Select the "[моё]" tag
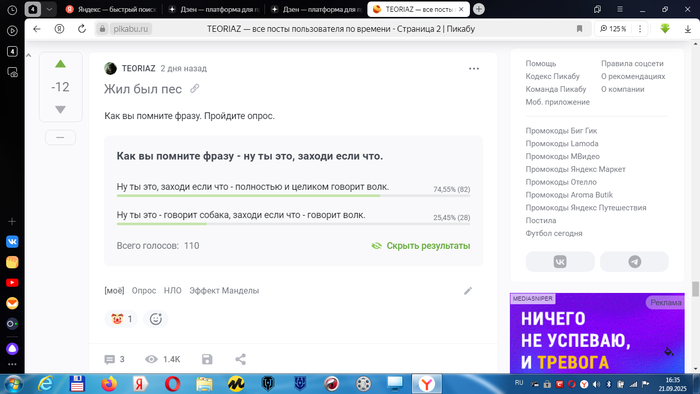This screenshot has height=394, width=700. 114,290
